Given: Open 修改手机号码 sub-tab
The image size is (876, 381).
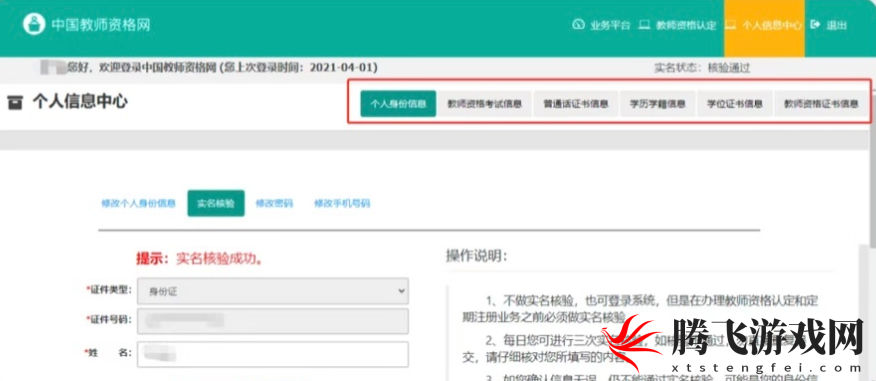Looking at the screenshot, I should click(342, 203).
